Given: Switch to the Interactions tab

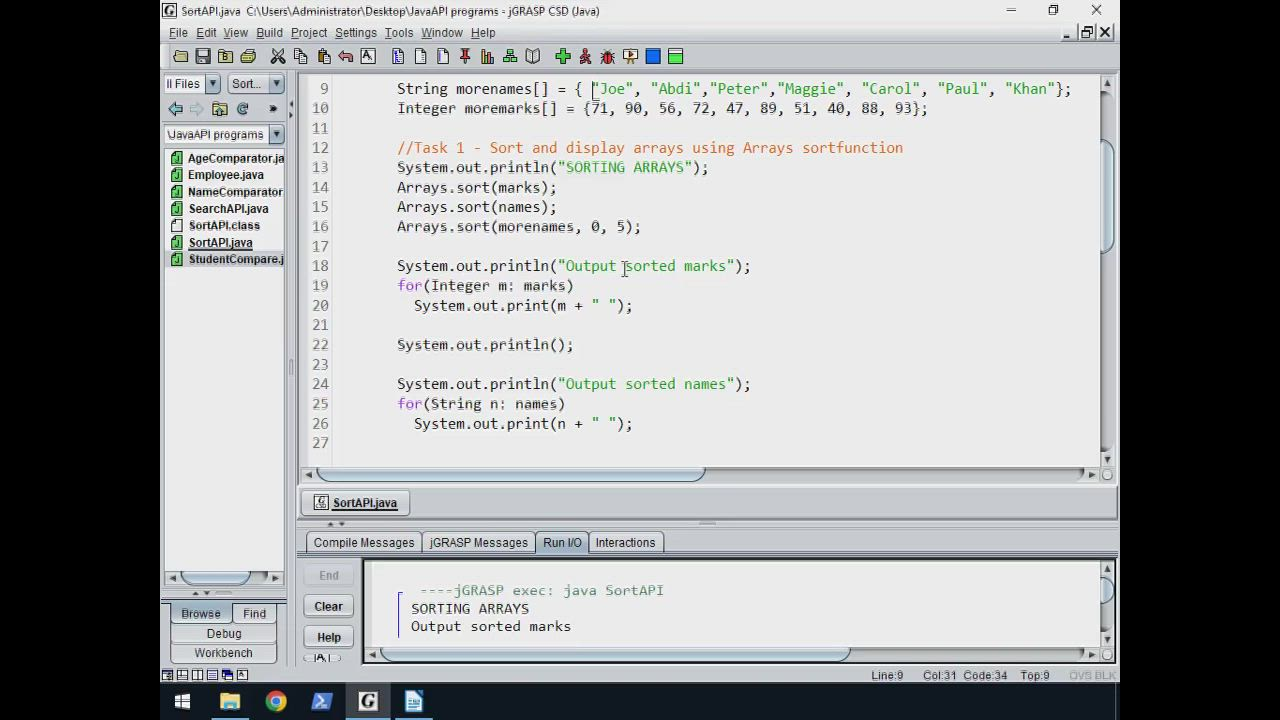Looking at the screenshot, I should [625, 543].
